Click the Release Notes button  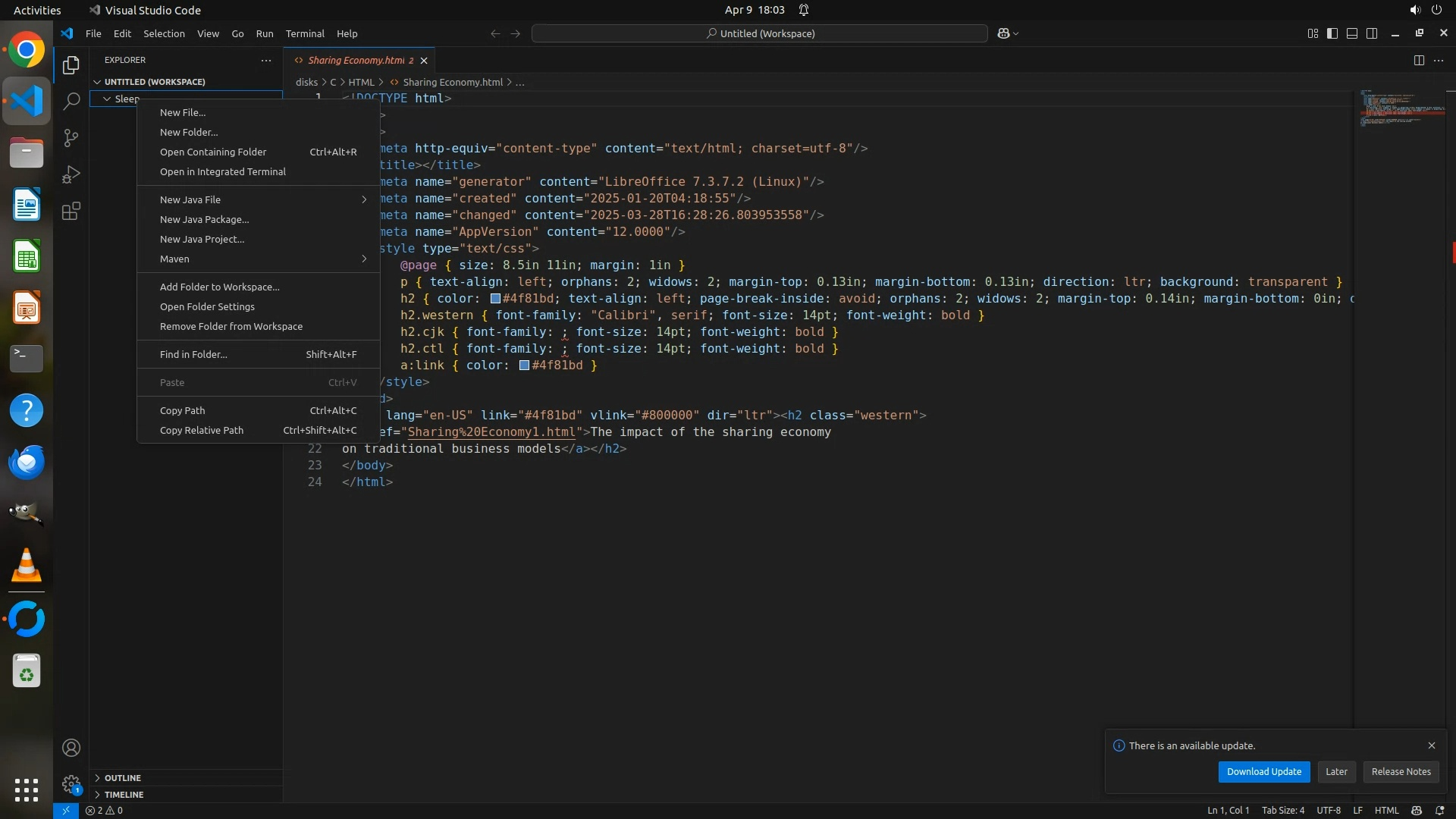tap(1401, 771)
